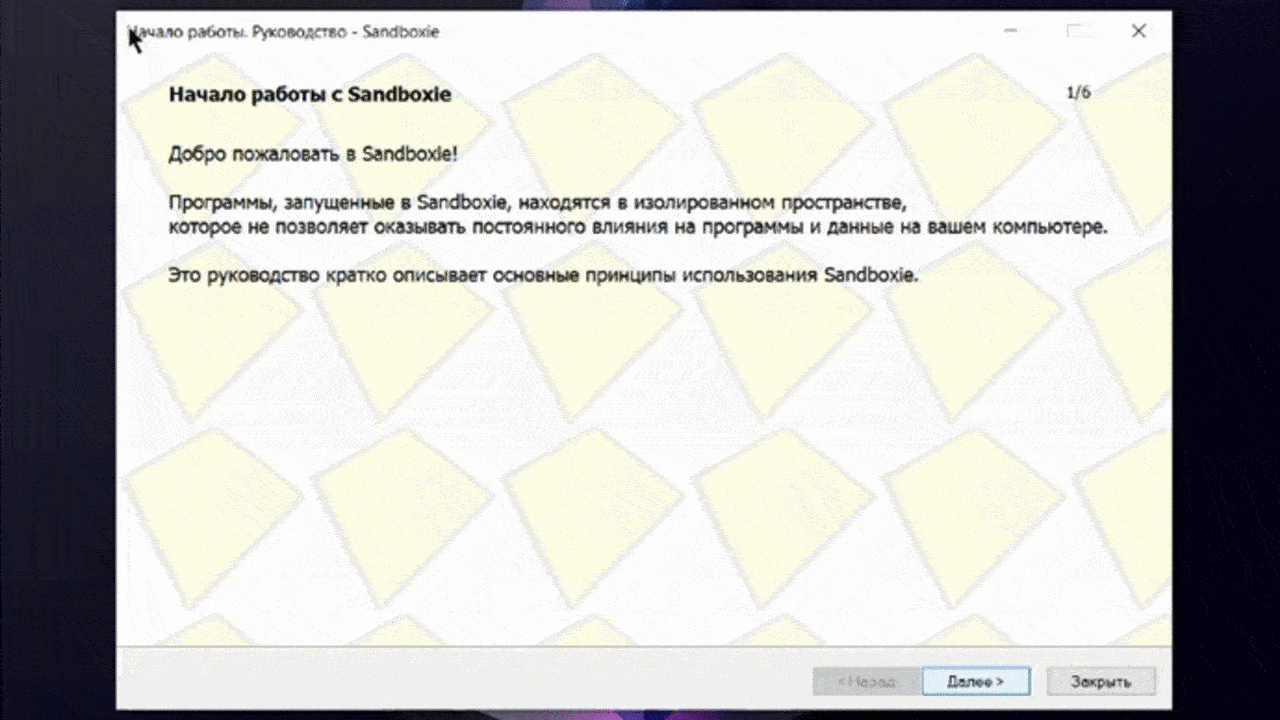The image size is (1280, 720).
Task: Close the Sandboxie tutorial window
Action: point(1138,32)
